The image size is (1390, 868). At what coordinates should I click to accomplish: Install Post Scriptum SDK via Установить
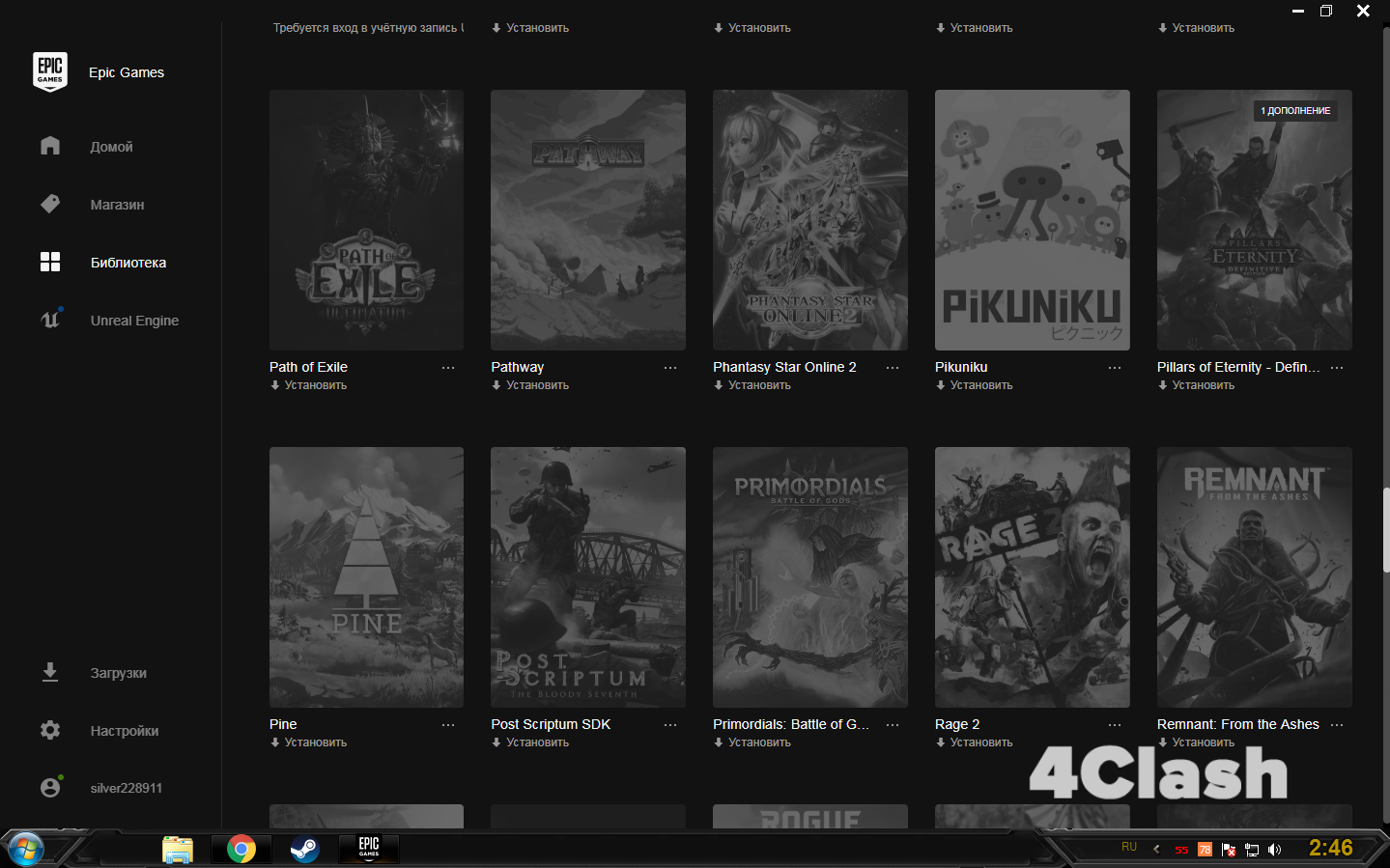point(530,742)
